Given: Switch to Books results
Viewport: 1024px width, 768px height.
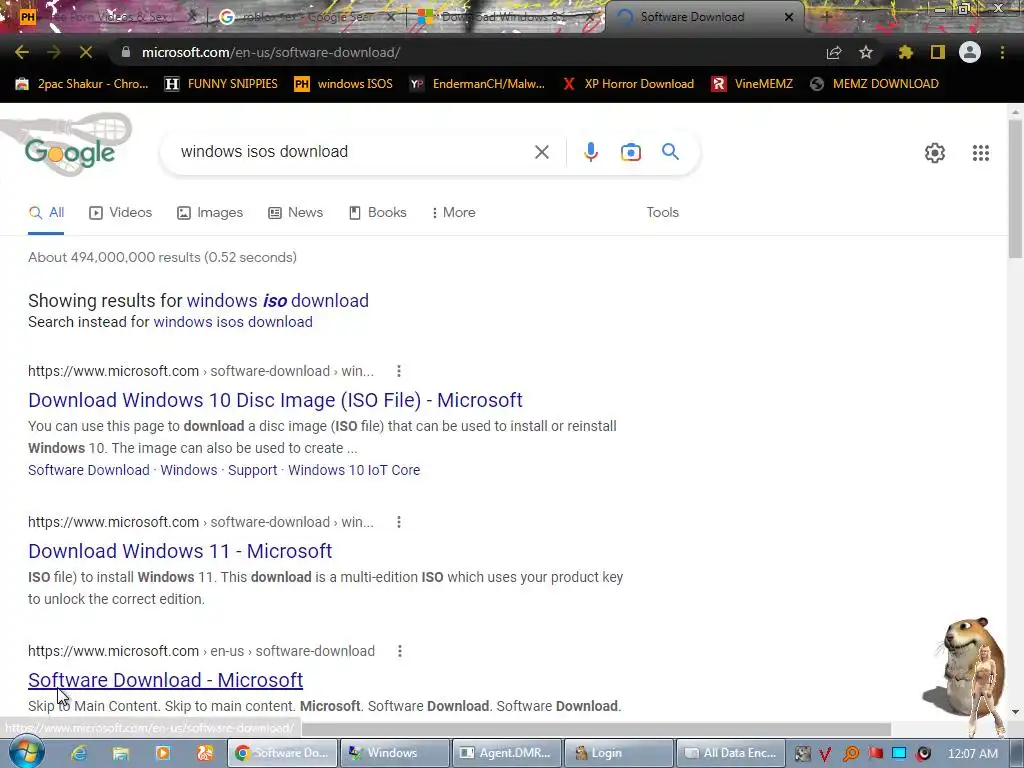Looking at the screenshot, I should pos(377,212).
